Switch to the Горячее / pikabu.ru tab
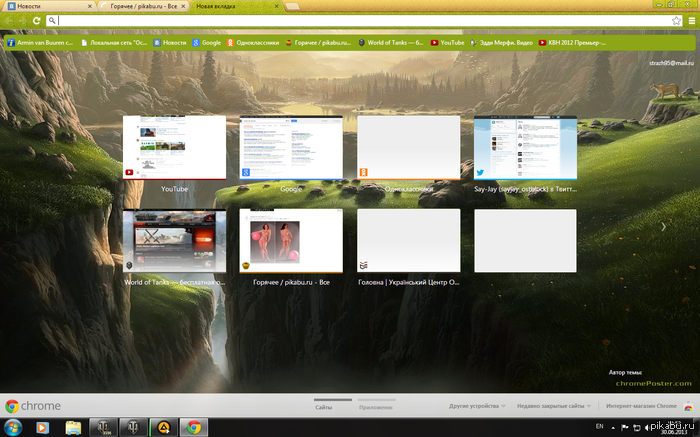The image size is (700, 437). [144, 6]
